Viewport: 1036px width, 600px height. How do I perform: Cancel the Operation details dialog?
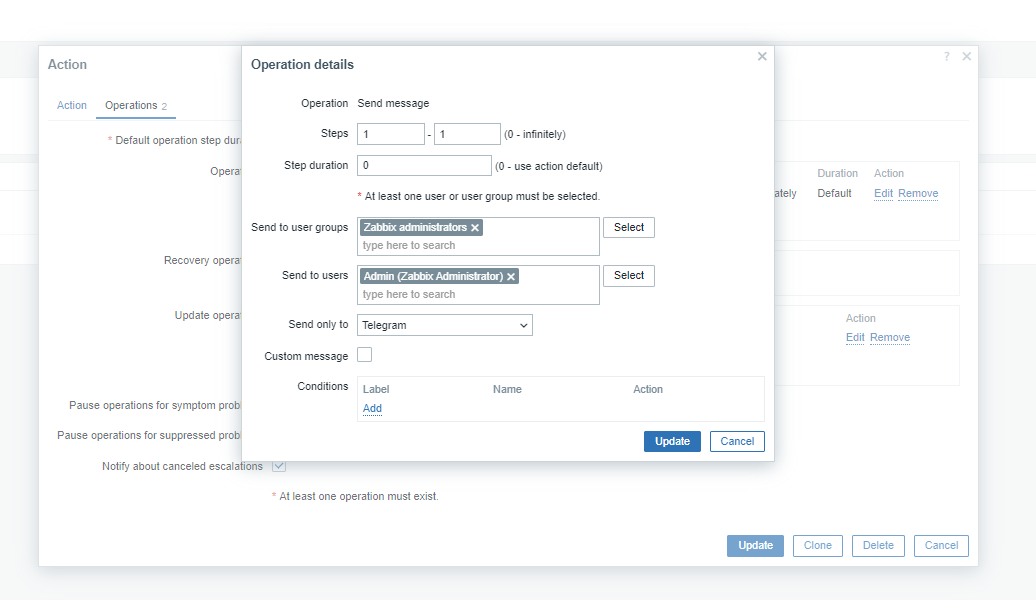tap(737, 441)
